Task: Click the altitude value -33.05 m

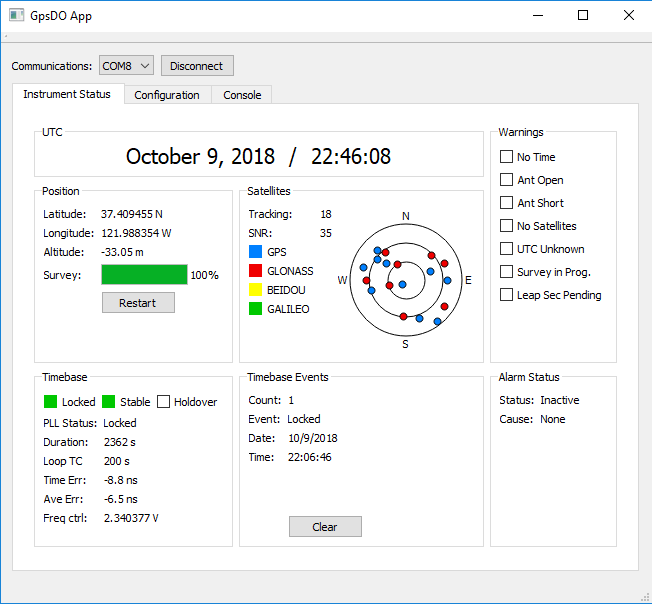Action: [x=123, y=252]
